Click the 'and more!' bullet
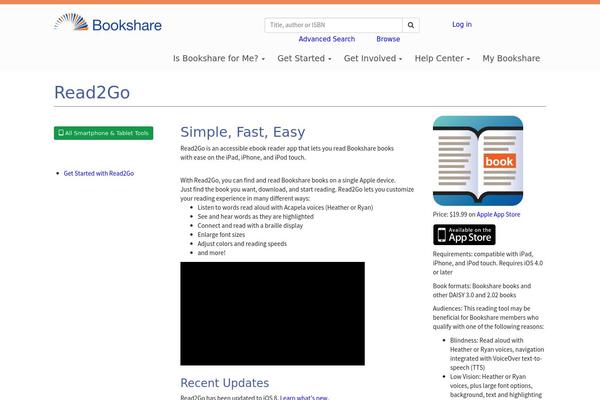The image size is (600, 400). 212,253
